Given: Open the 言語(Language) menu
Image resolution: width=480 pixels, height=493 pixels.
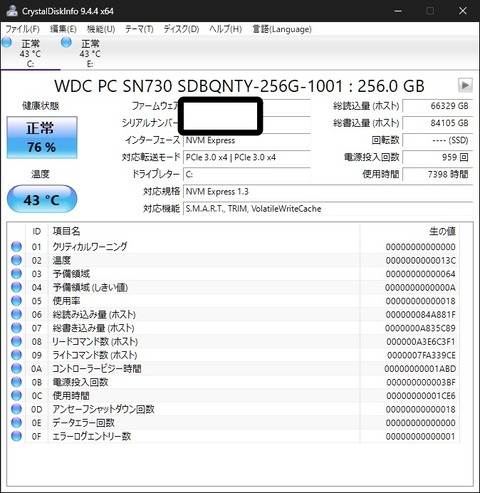Looking at the screenshot, I should click(x=282, y=29).
